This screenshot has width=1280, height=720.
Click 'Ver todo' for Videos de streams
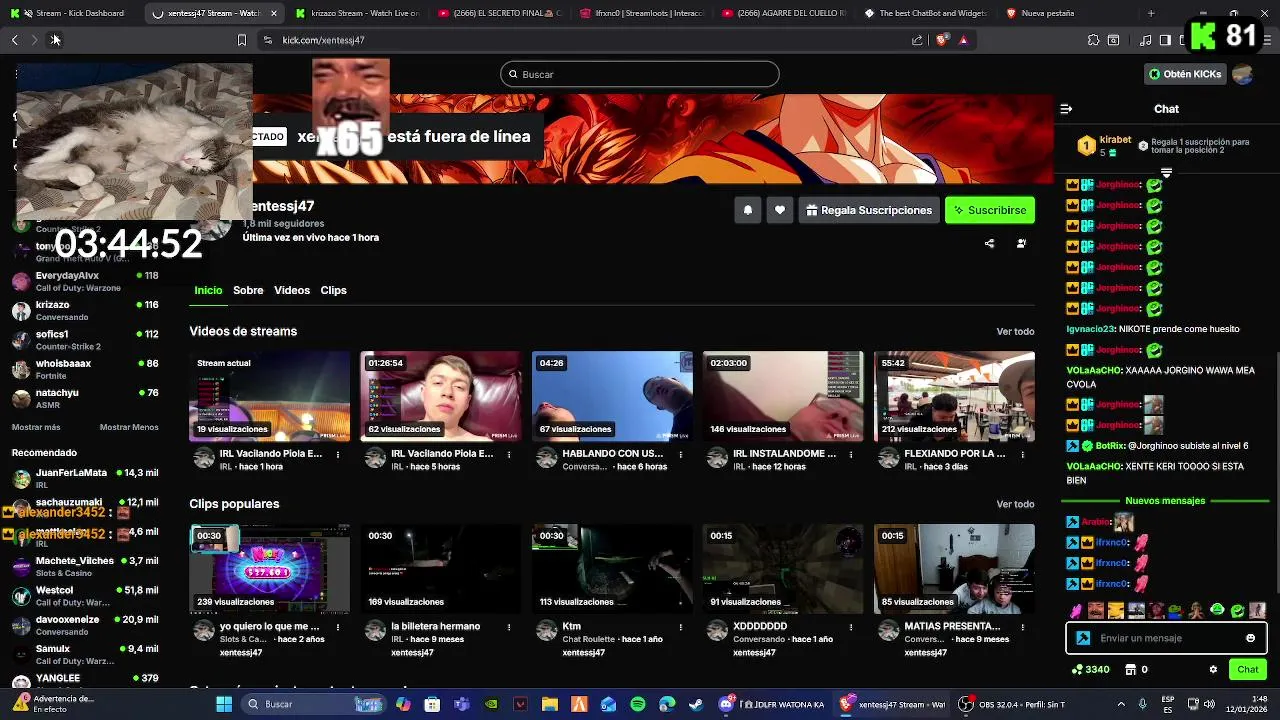click(x=1015, y=331)
